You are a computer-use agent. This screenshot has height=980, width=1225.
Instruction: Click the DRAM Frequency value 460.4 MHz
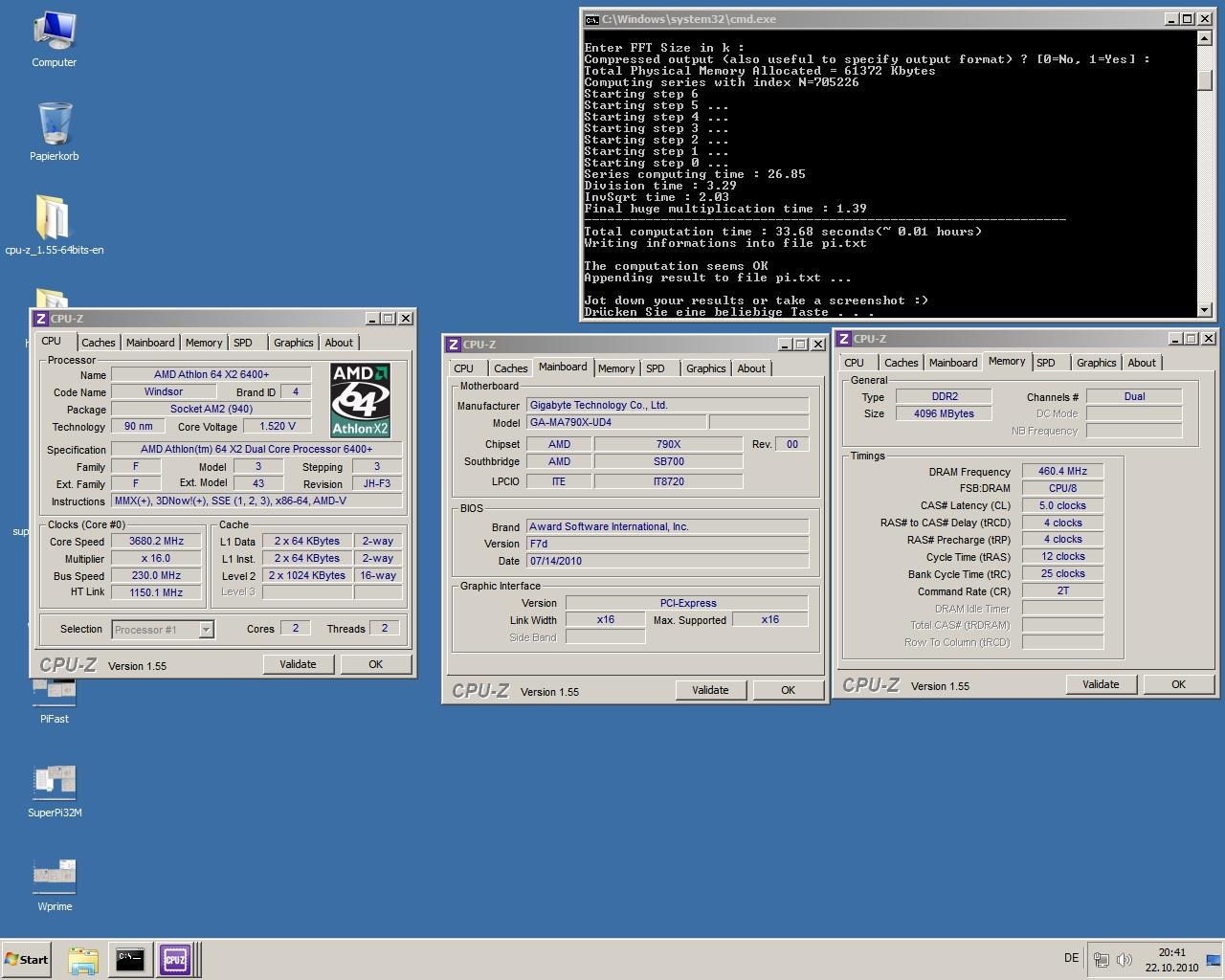point(1062,472)
